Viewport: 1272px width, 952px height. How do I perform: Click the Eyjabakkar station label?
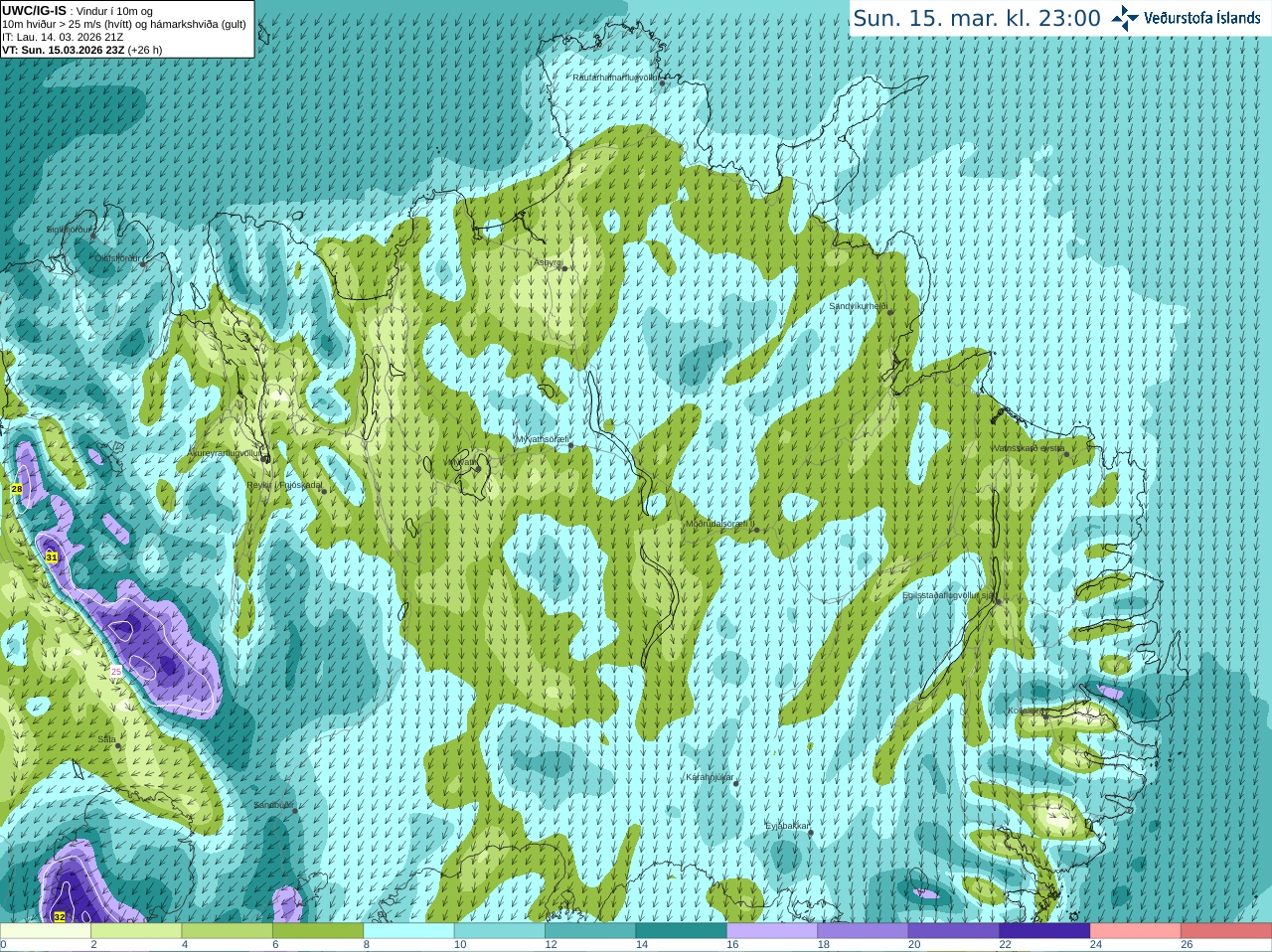[x=788, y=826]
